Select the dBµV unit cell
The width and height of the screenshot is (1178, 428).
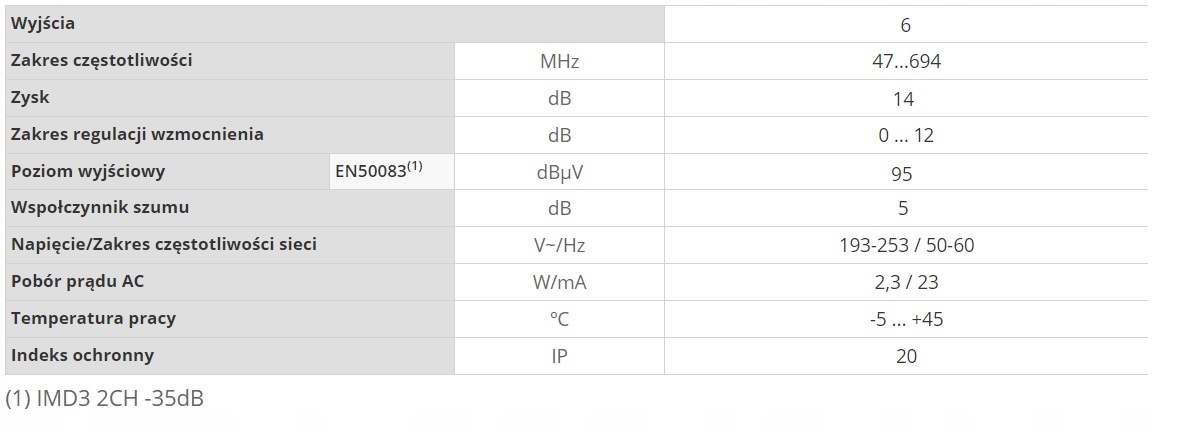[x=559, y=172]
